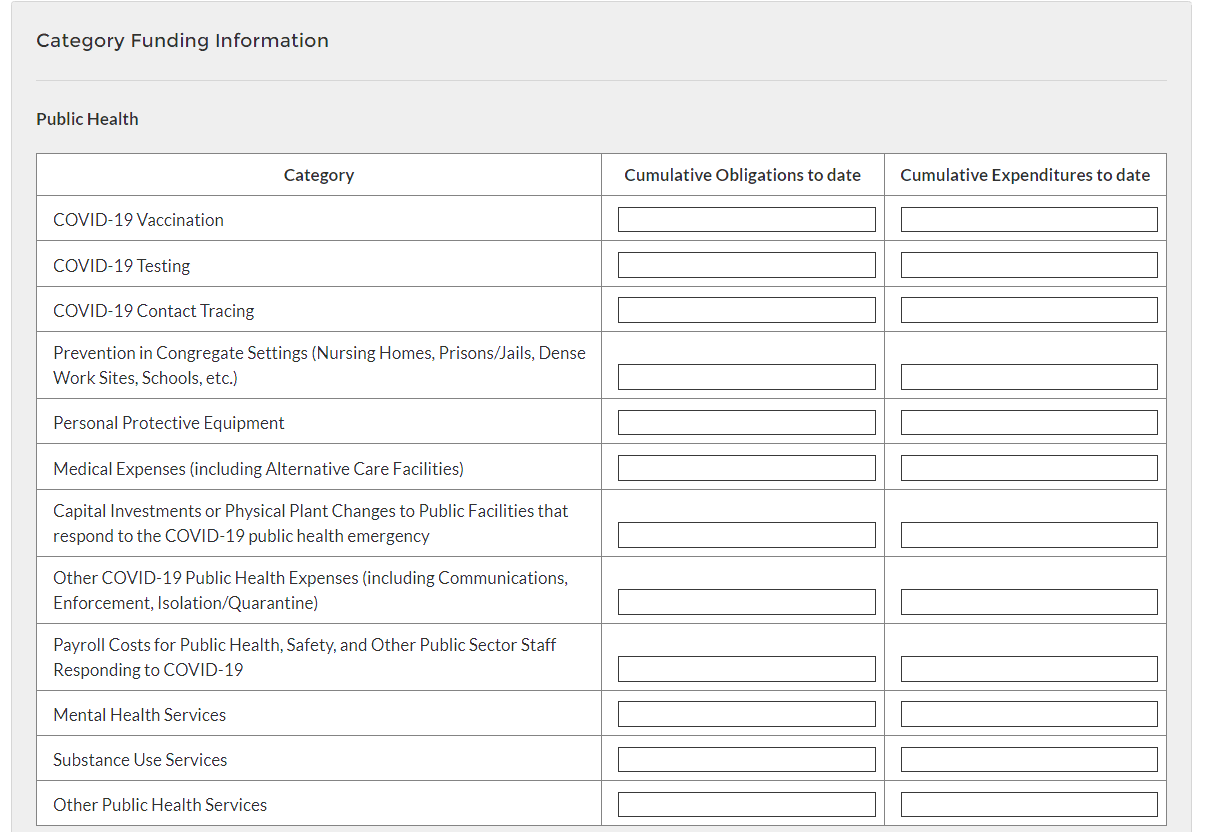1205x832 pixels.
Task: Focus COVID-19 Contact Tracing expenditures field
Action: [x=1029, y=310]
